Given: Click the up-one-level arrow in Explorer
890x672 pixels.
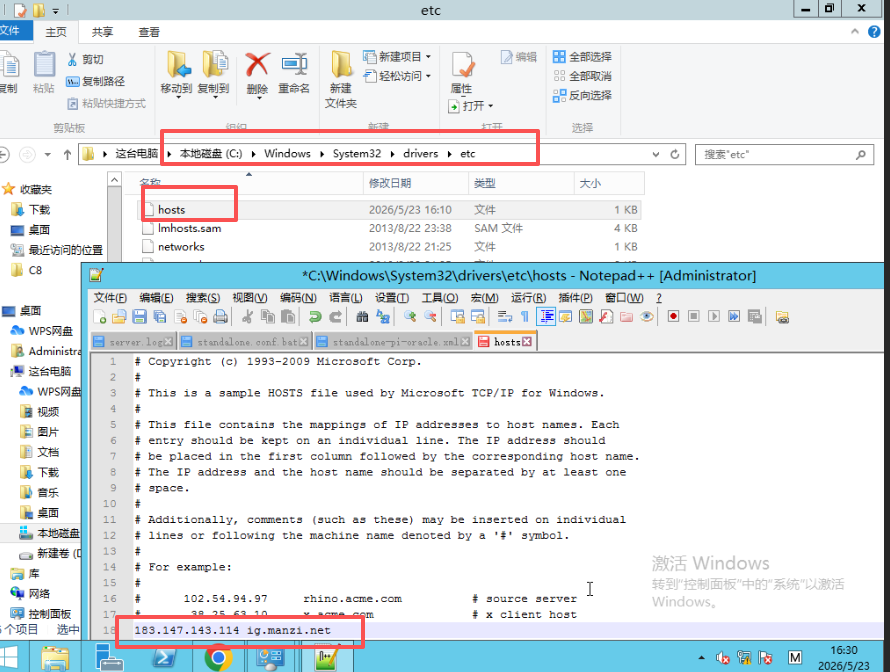Looking at the screenshot, I should (67, 154).
